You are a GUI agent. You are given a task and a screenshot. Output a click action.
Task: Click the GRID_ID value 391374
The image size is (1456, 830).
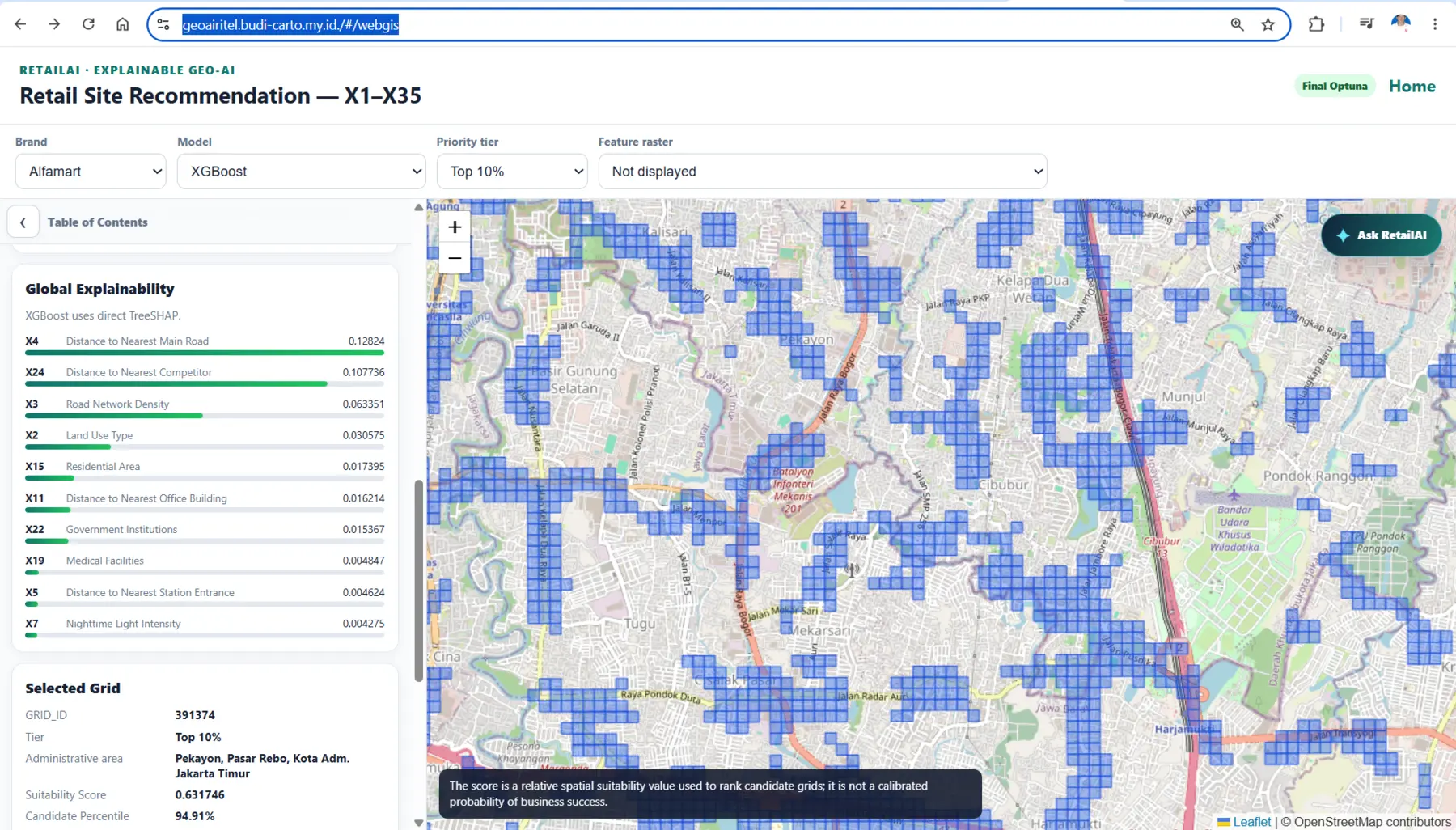(195, 715)
